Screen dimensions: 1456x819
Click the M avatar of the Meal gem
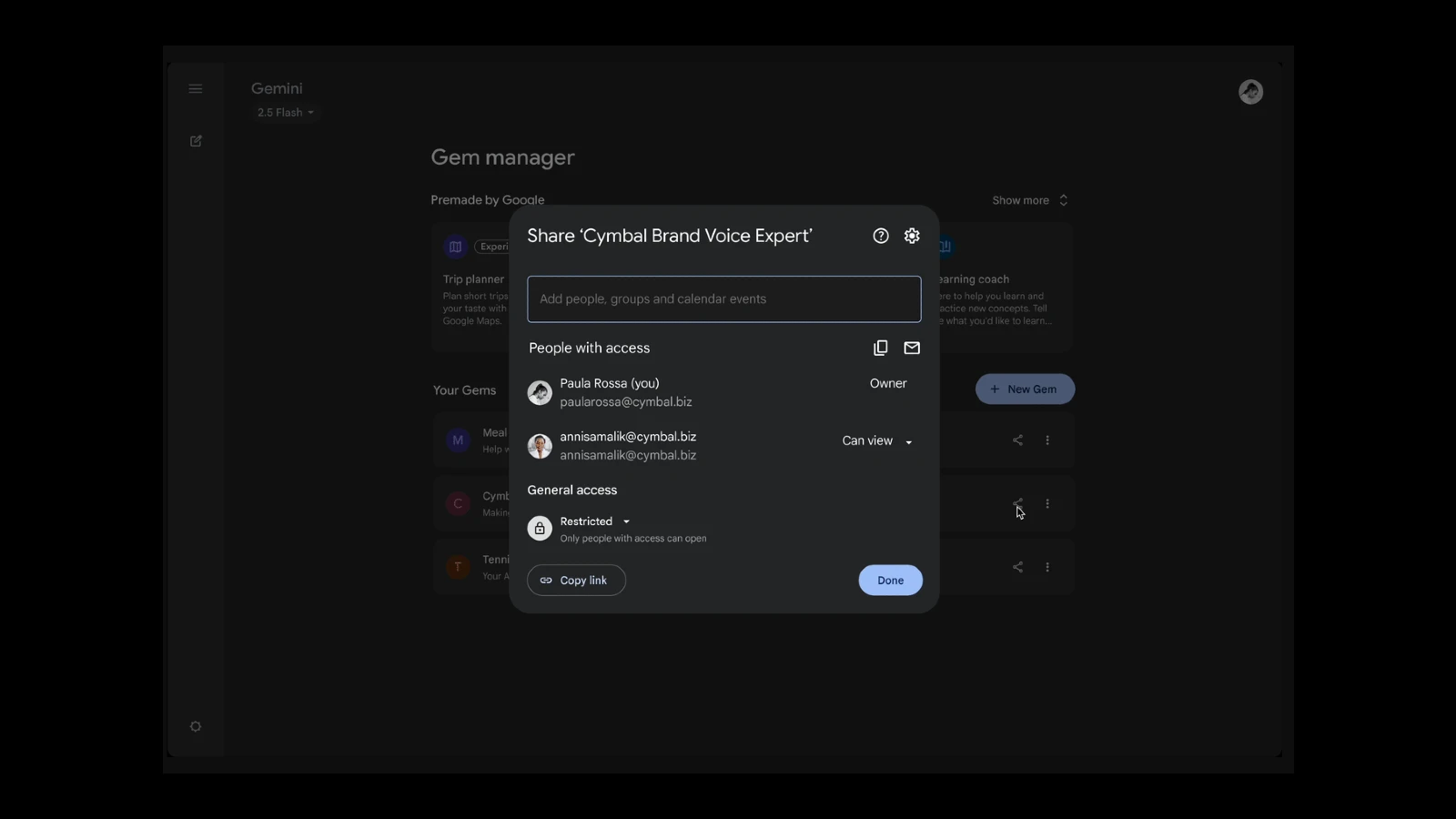(458, 440)
